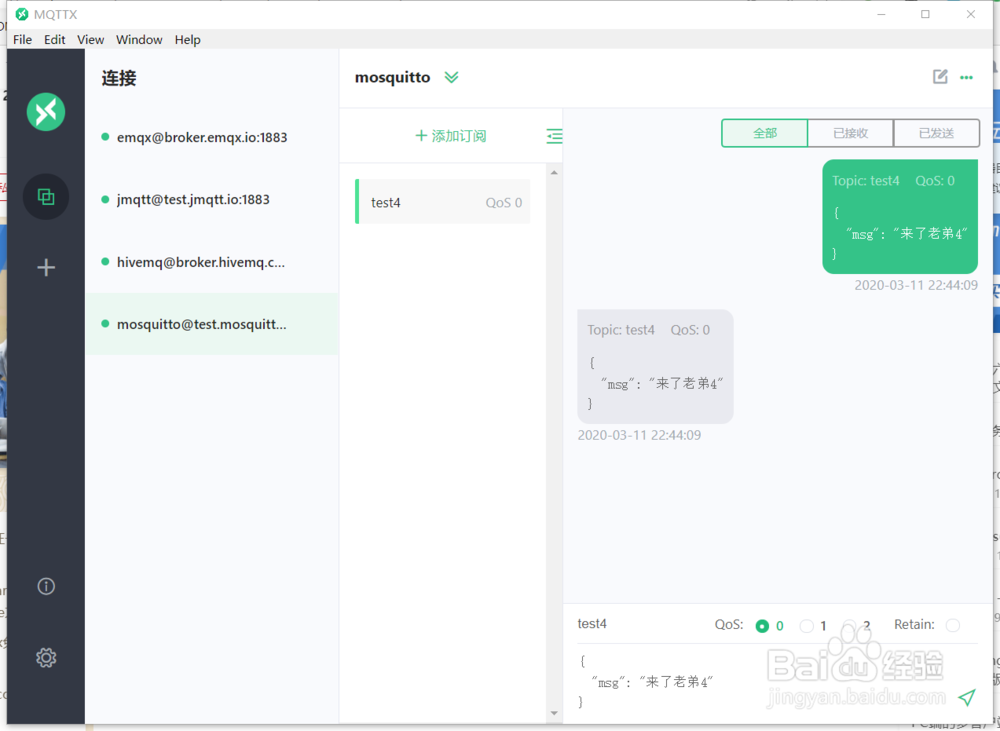Expand mosquitto connection details chevron
The image size is (1000, 731).
452,77
